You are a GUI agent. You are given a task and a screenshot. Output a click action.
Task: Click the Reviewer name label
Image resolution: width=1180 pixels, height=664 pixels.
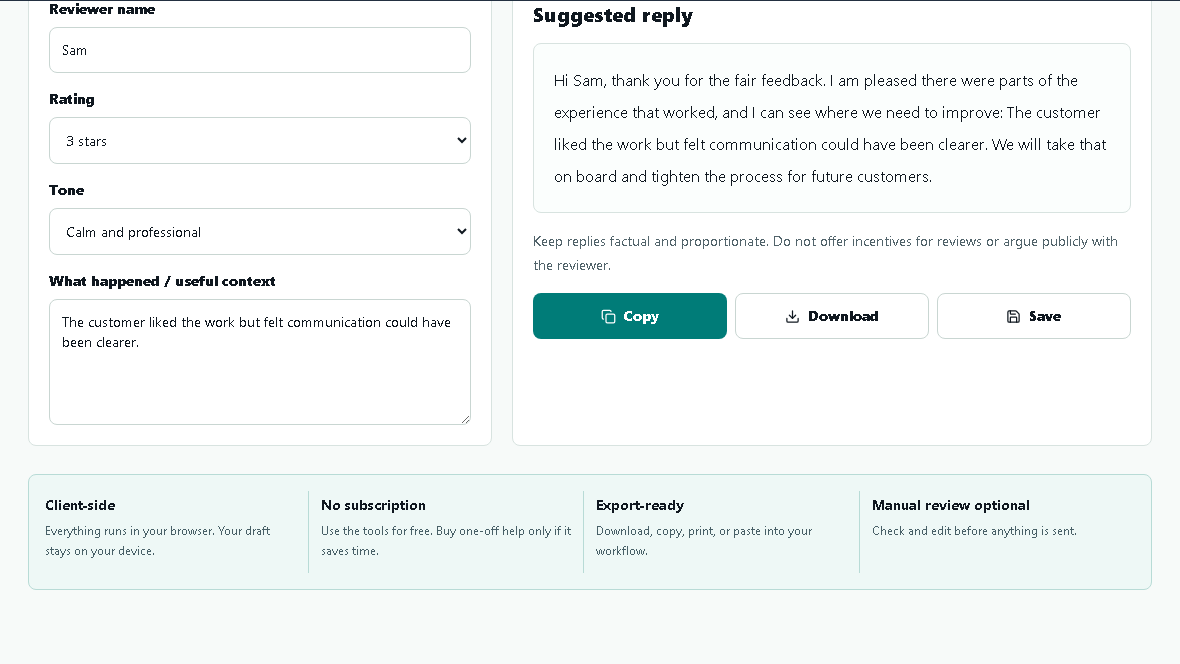(102, 9)
